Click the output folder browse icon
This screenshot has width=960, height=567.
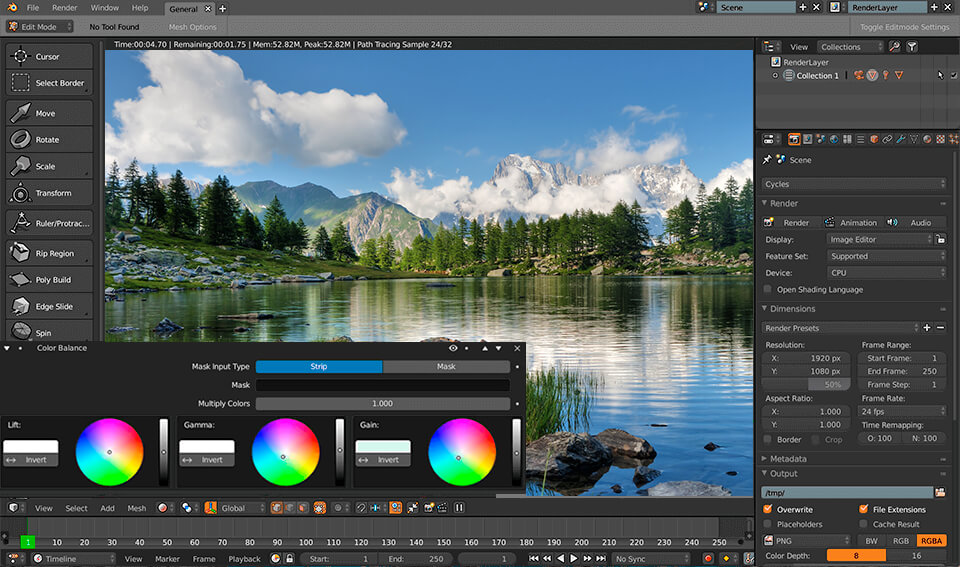[940, 492]
